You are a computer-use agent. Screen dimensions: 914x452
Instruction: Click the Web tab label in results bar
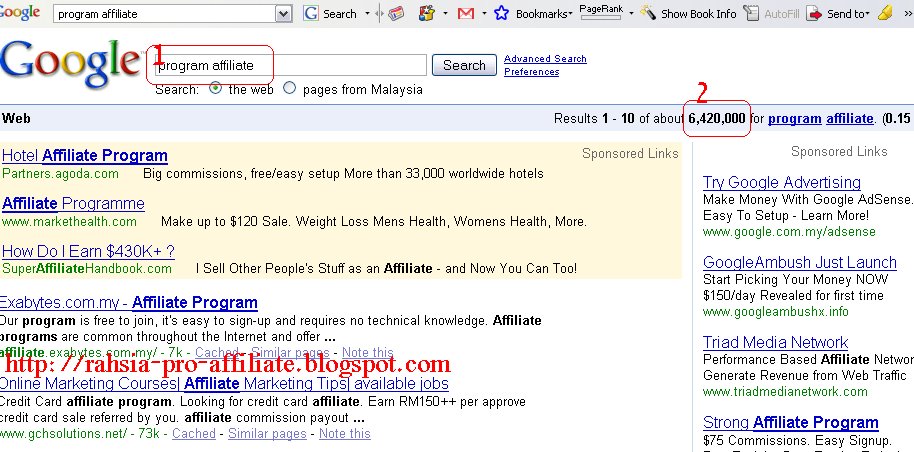click(16, 118)
